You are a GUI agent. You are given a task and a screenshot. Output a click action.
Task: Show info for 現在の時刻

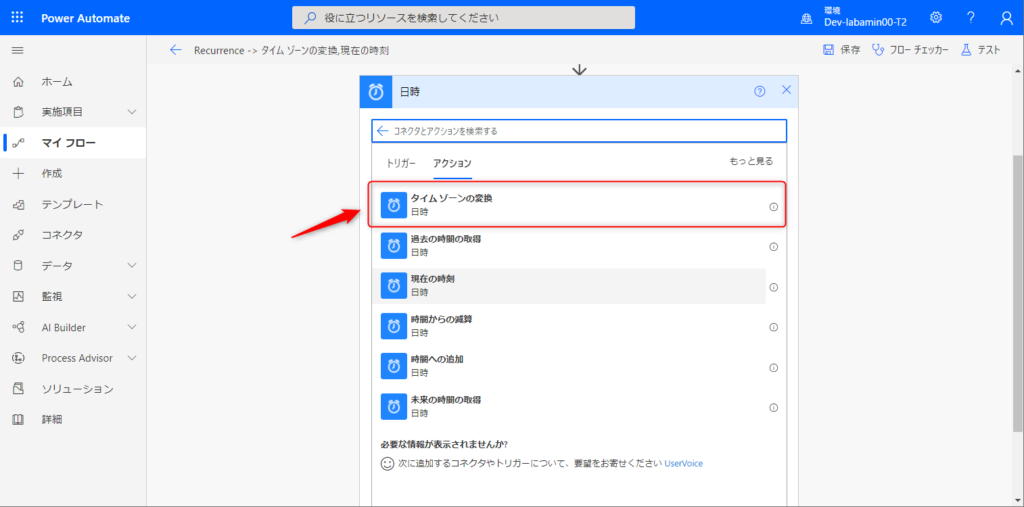774,287
